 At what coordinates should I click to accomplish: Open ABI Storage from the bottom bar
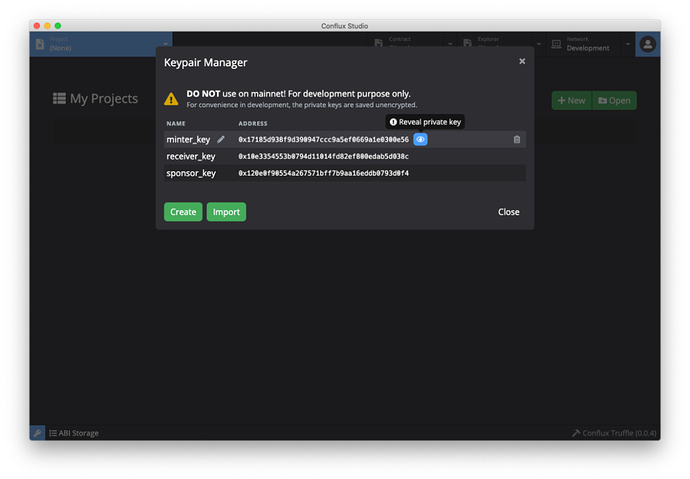click(x=74, y=433)
